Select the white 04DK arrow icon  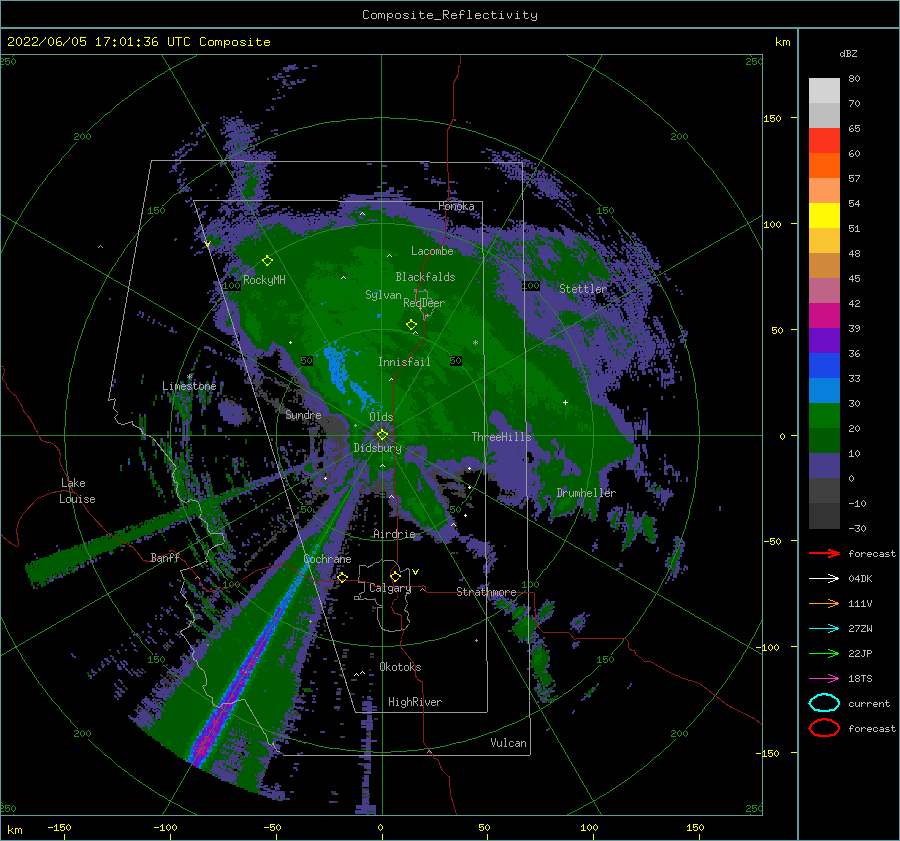click(824, 578)
